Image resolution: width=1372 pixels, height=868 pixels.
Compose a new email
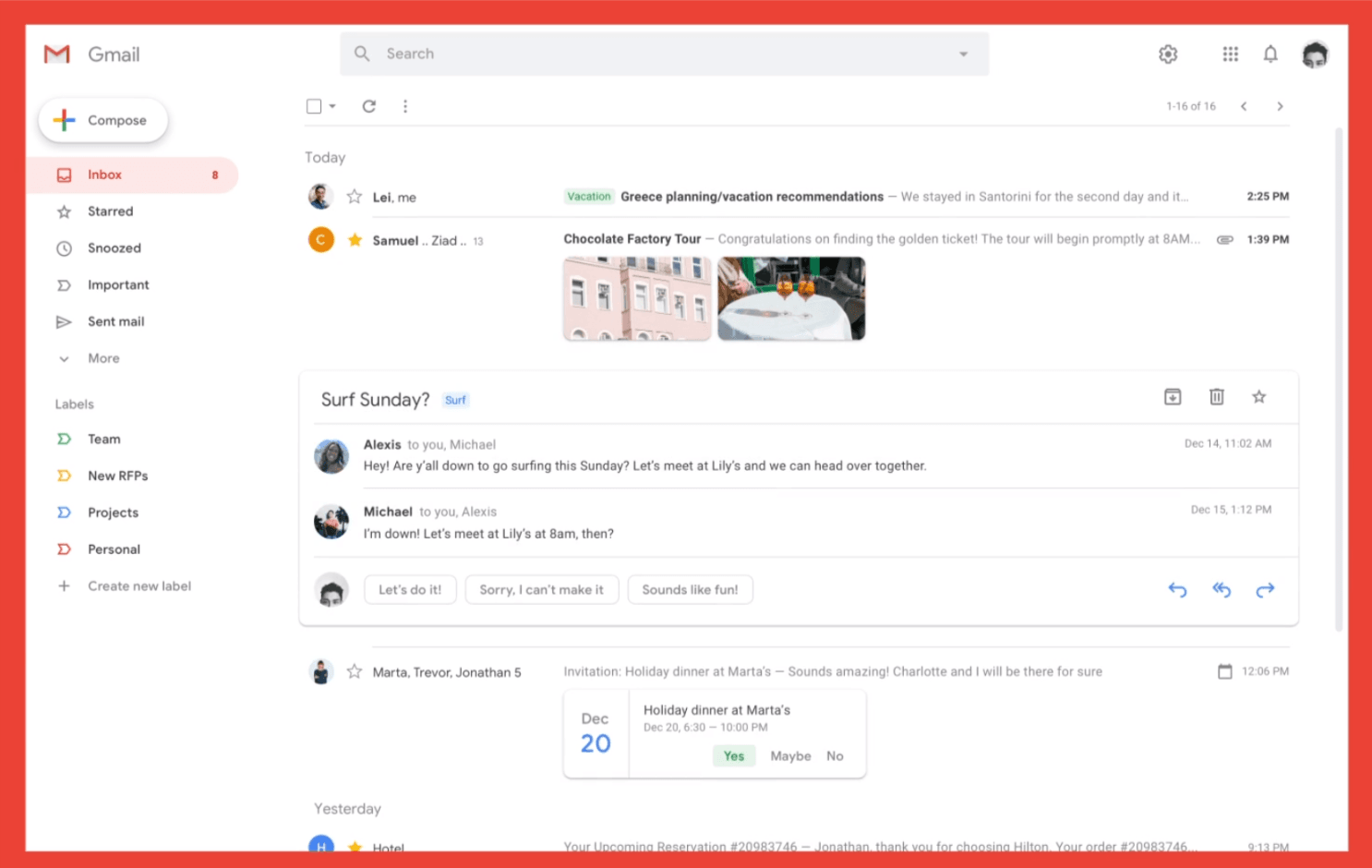[x=103, y=120]
